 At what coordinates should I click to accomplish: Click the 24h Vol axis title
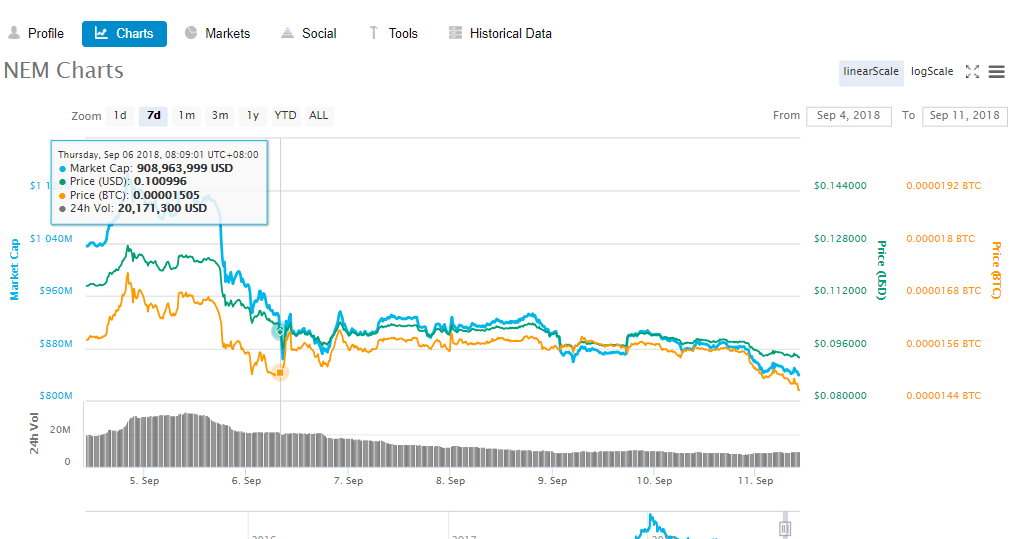click(x=34, y=433)
